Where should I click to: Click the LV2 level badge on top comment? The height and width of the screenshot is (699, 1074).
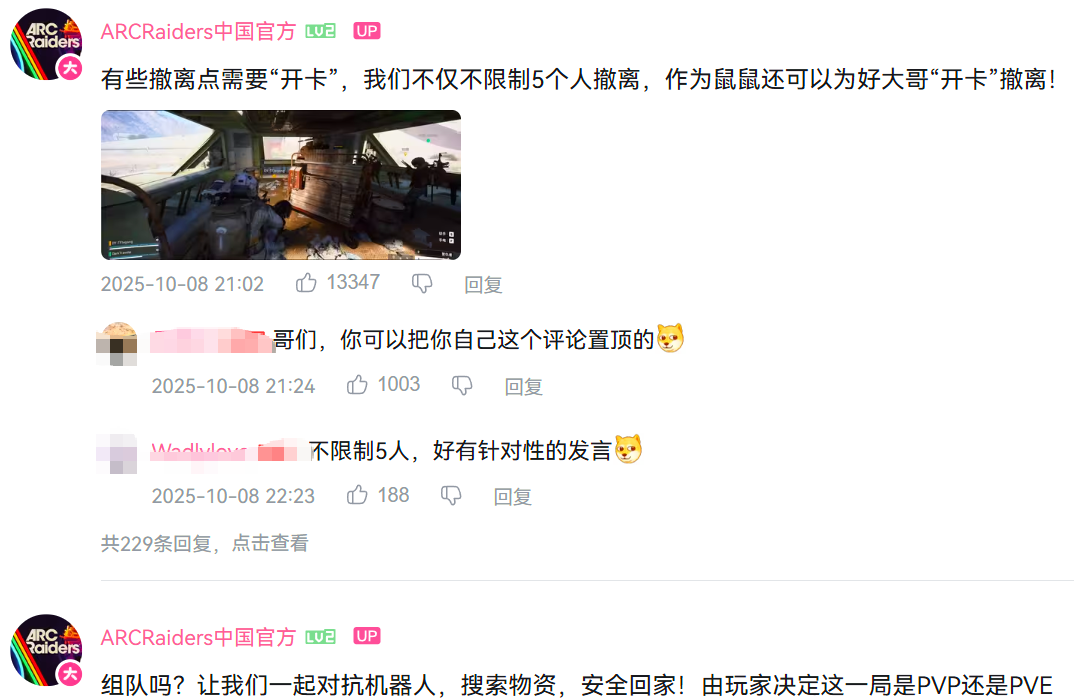(320, 31)
